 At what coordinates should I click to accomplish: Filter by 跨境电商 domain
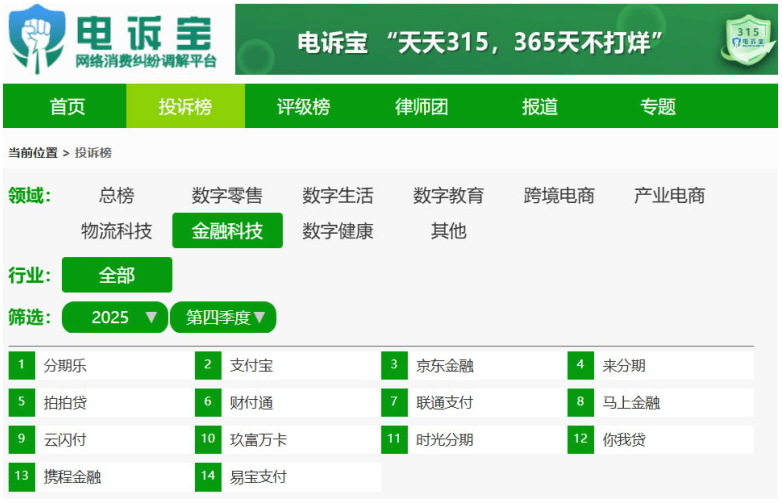[x=559, y=195]
